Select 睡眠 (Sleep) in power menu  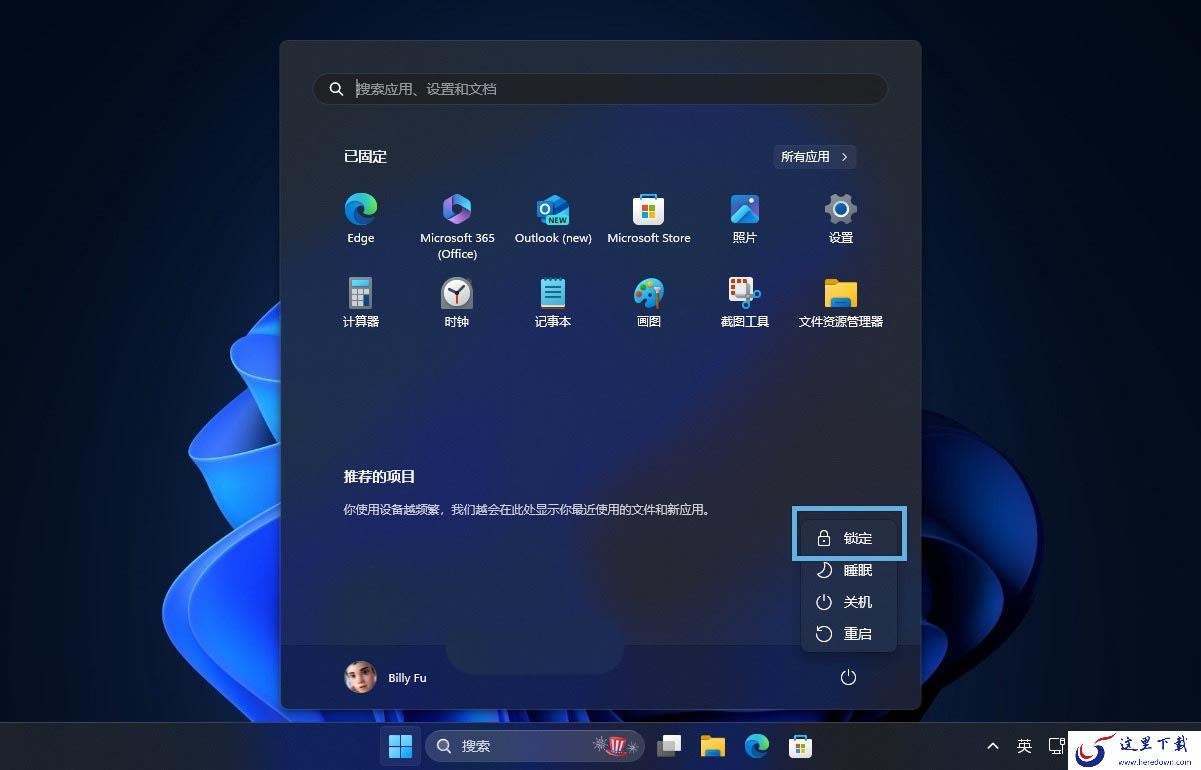pos(849,570)
